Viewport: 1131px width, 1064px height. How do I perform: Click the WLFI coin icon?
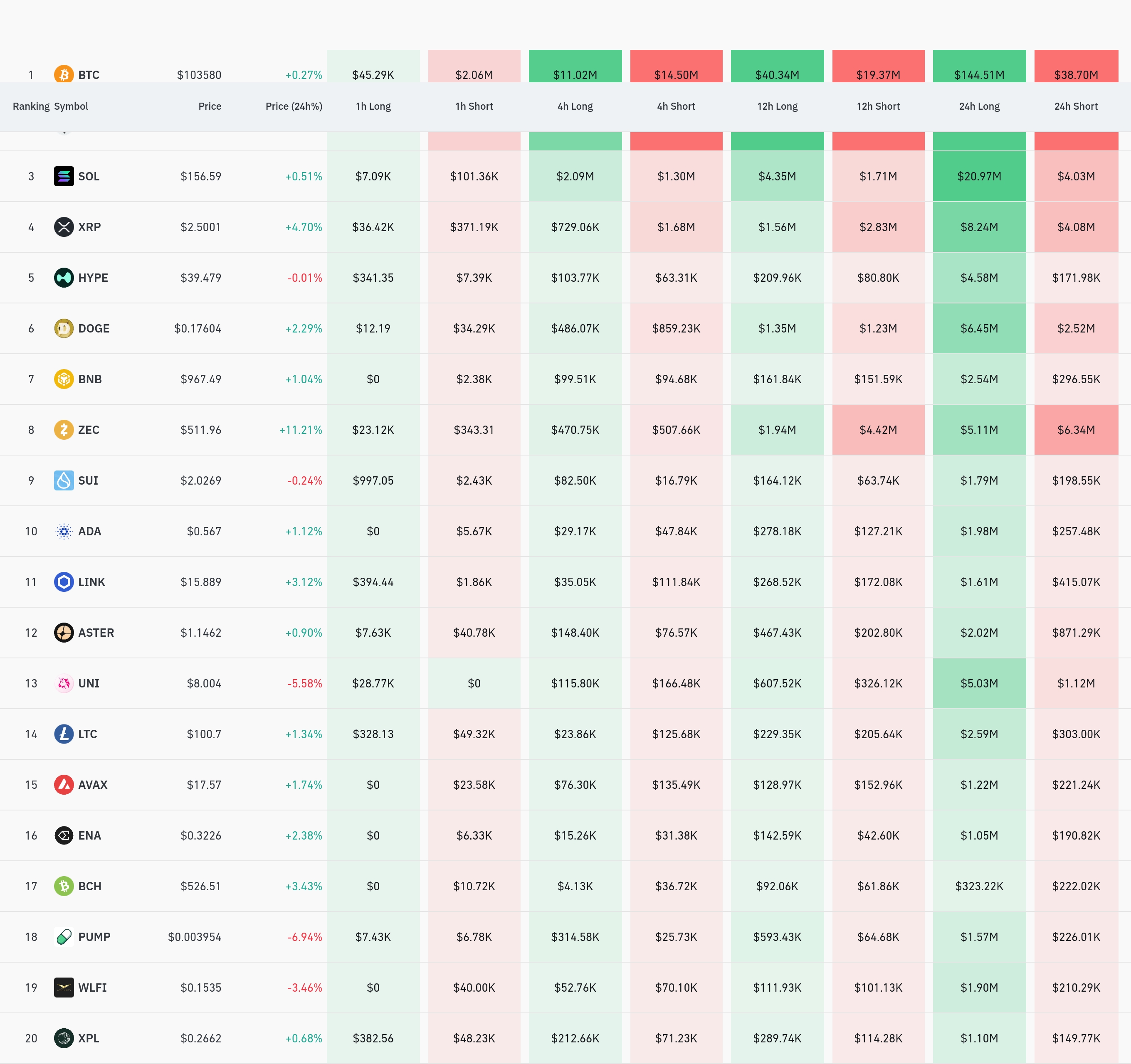64,988
